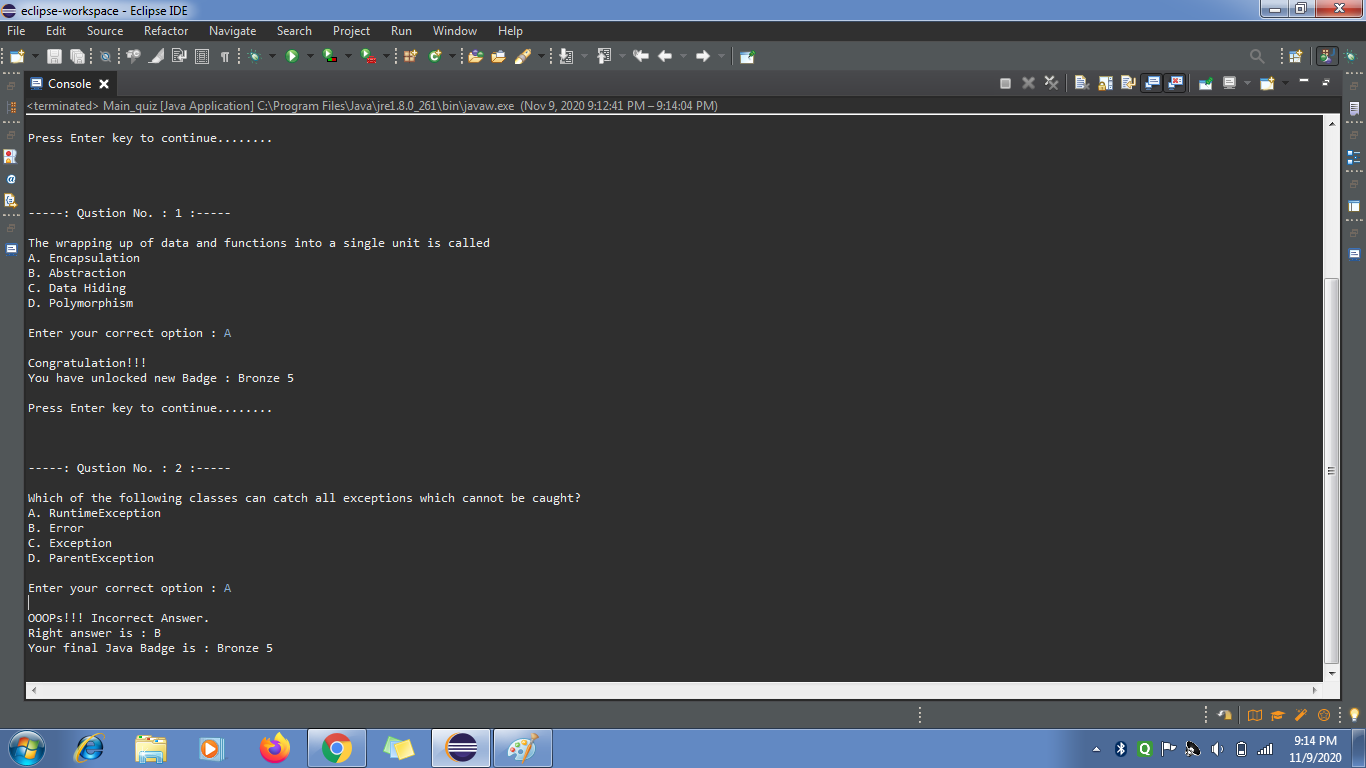Switch to the Java perspective icon
This screenshot has height=768, width=1366.
pyautogui.click(x=1326, y=57)
